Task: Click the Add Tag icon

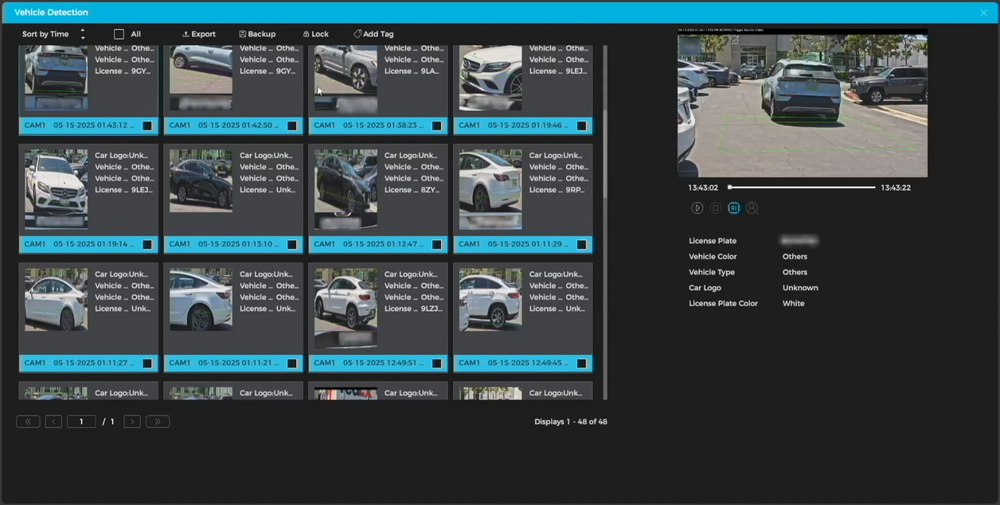Action: pyautogui.click(x=358, y=34)
